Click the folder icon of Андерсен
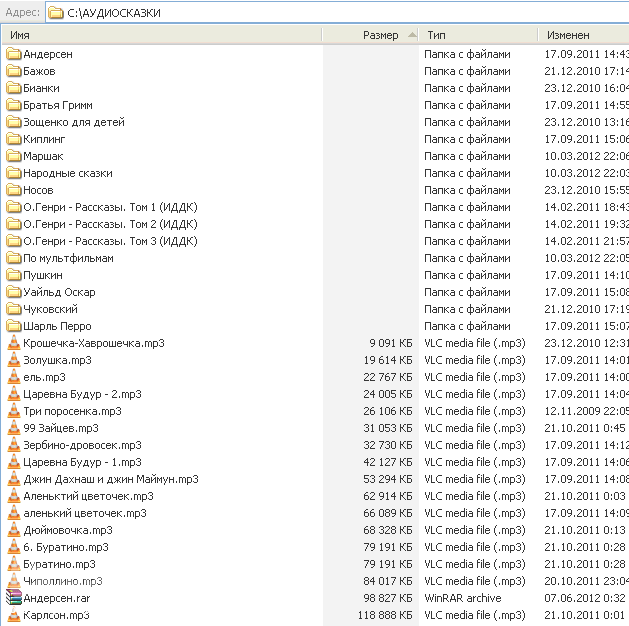The width and height of the screenshot is (629, 626). click(13, 54)
